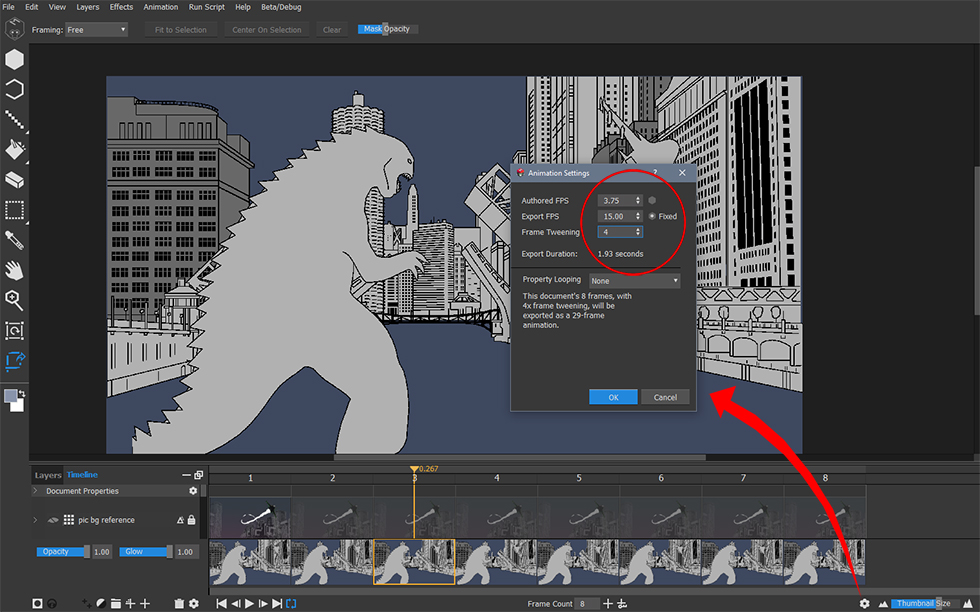Jump to last frame
The height and width of the screenshot is (612, 980).
(277, 603)
